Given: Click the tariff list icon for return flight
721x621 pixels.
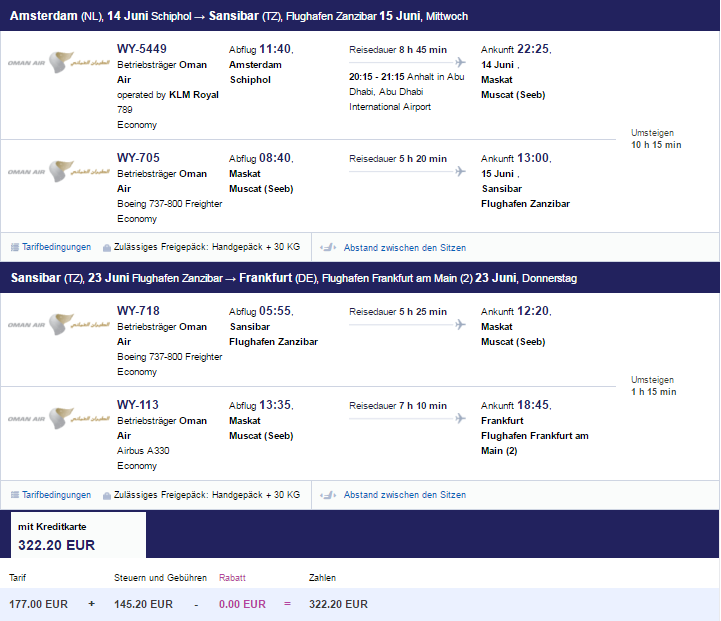Looking at the screenshot, I should point(15,495).
